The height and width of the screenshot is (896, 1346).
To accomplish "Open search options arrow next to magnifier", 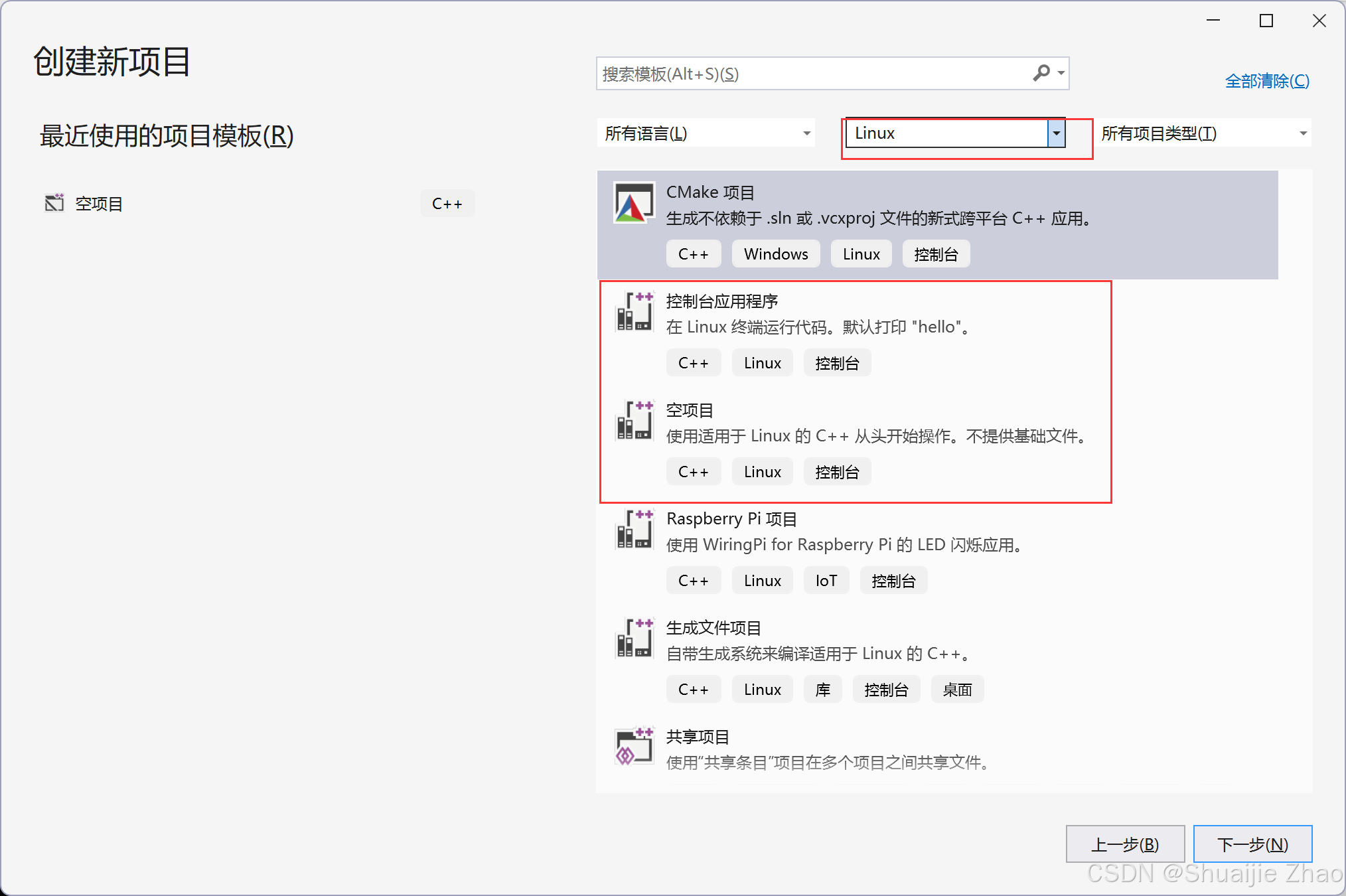I will pos(1061,72).
